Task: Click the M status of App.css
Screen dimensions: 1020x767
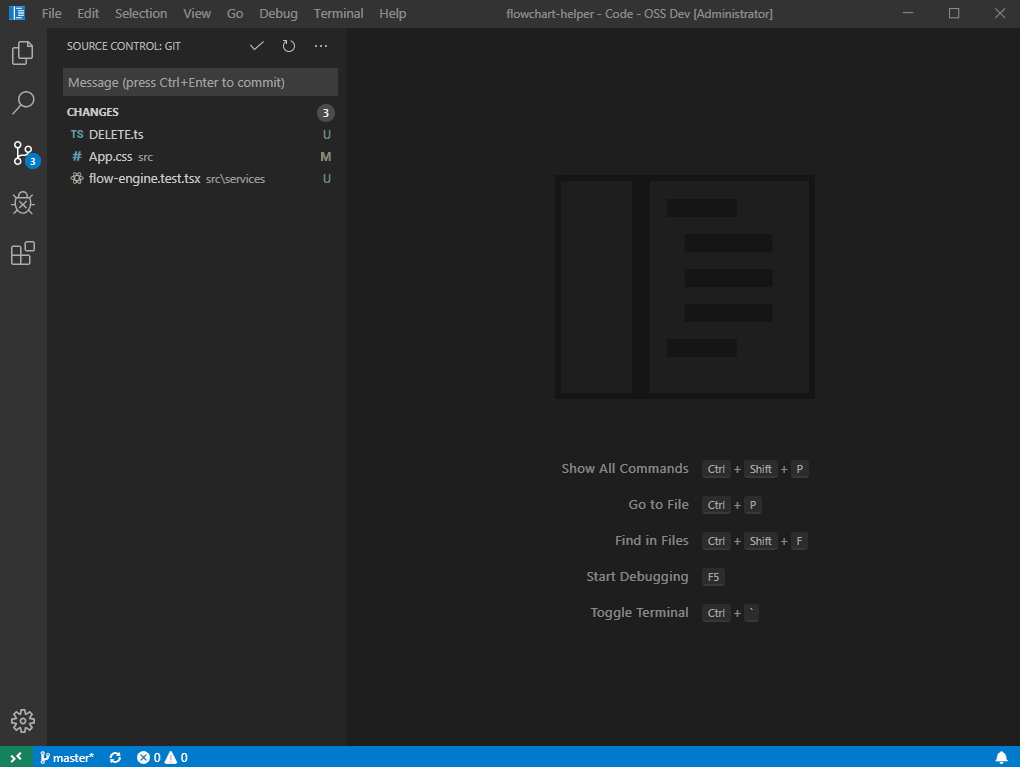Action: pyautogui.click(x=326, y=157)
